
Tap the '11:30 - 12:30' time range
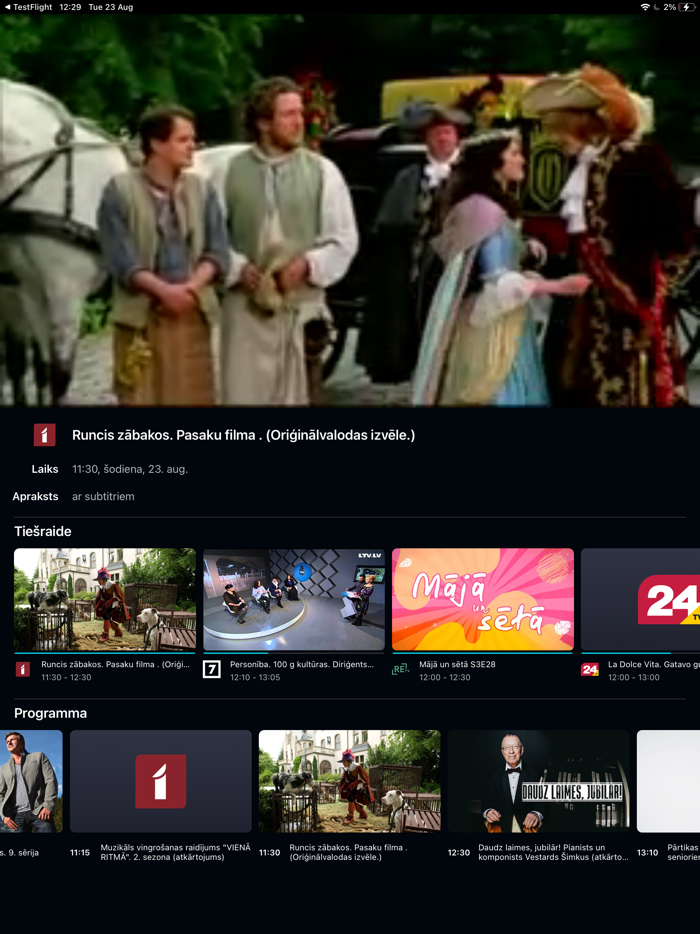click(66, 677)
